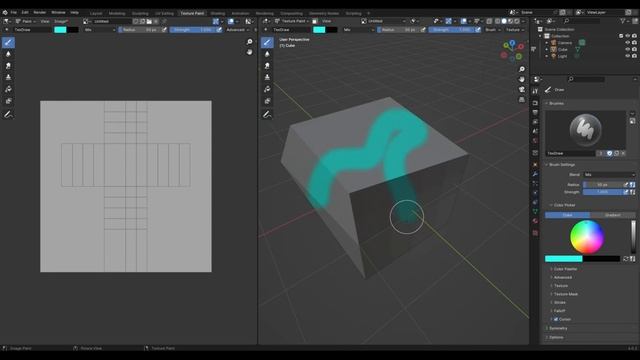Click the pan hand icon in the image editor

[249, 52]
